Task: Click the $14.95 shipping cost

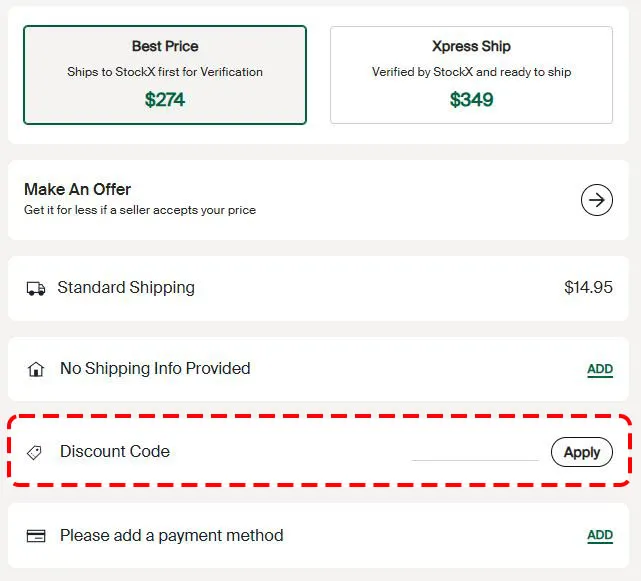Action: click(x=588, y=288)
